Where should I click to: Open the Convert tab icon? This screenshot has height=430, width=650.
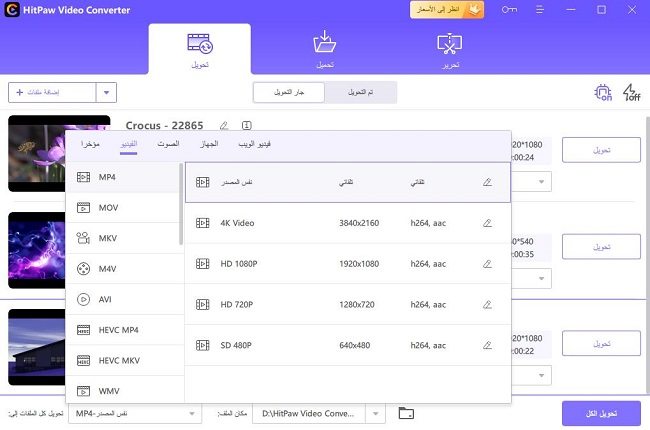coord(200,44)
